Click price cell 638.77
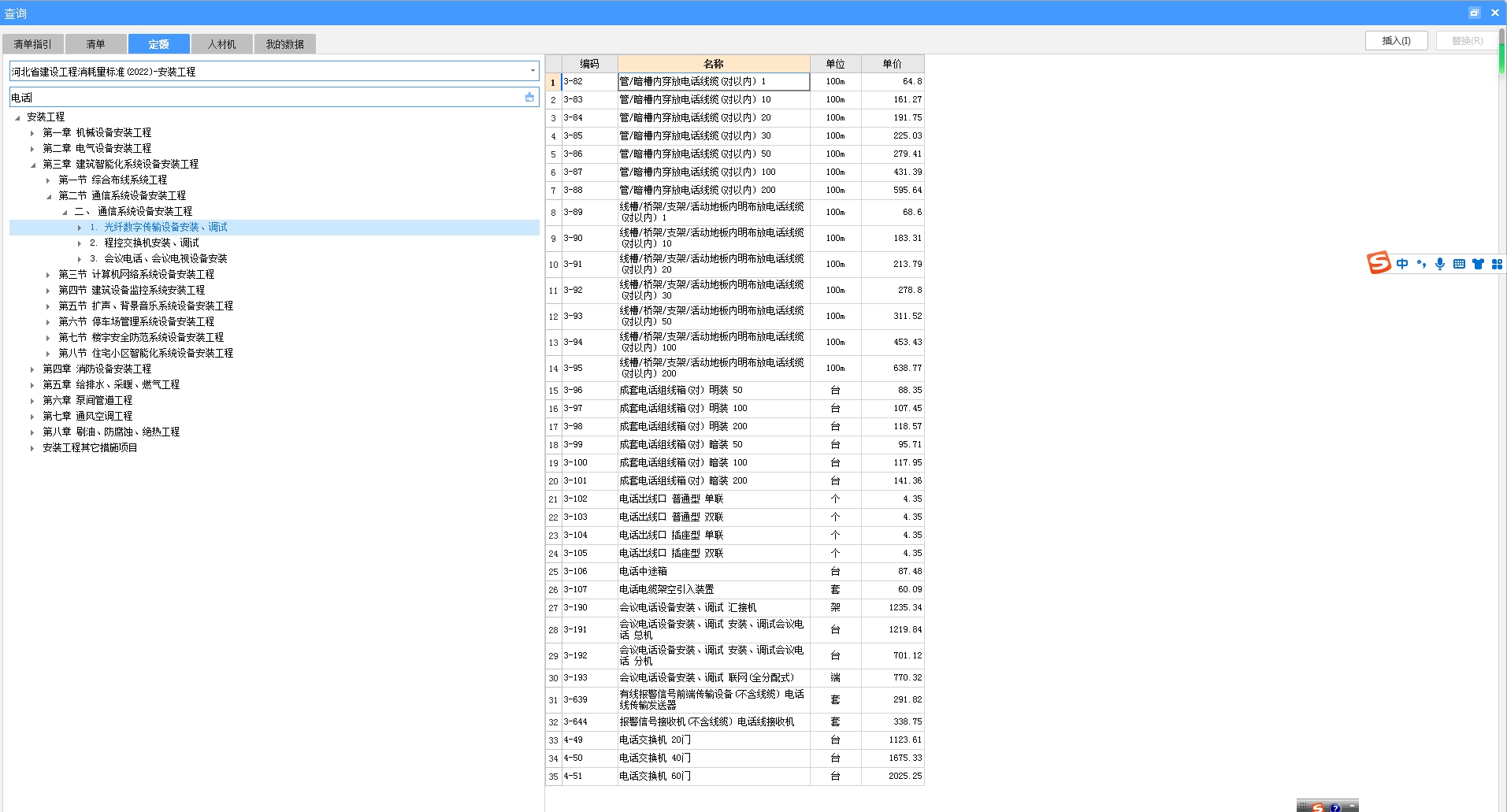This screenshot has height=812, width=1507. pyautogui.click(x=893, y=369)
